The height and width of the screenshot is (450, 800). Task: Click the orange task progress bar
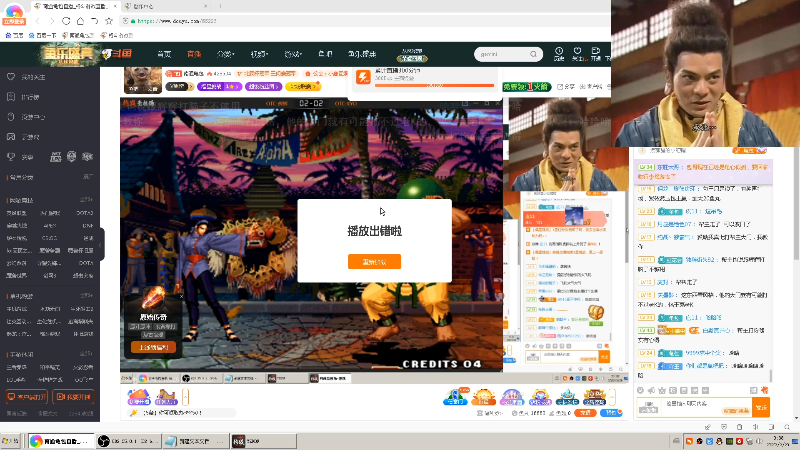click(434, 85)
